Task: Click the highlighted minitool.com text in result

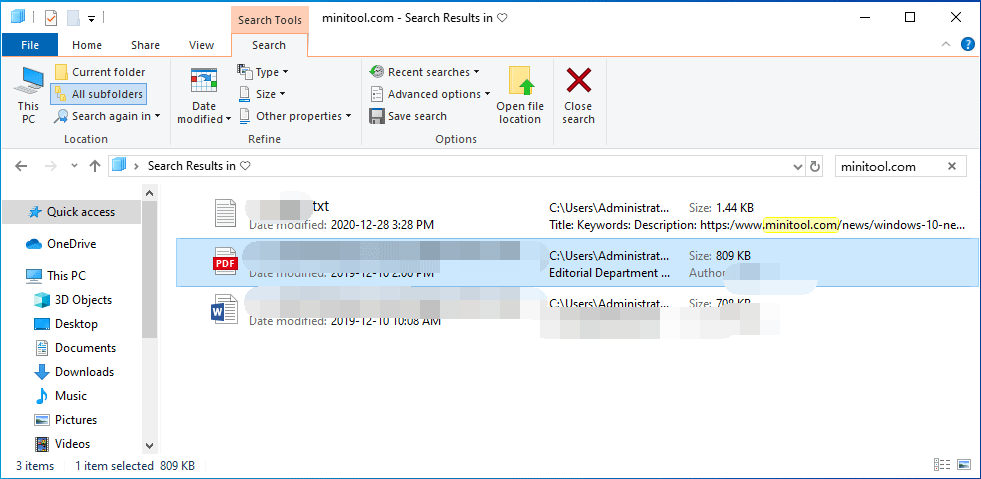Action: (x=801, y=224)
